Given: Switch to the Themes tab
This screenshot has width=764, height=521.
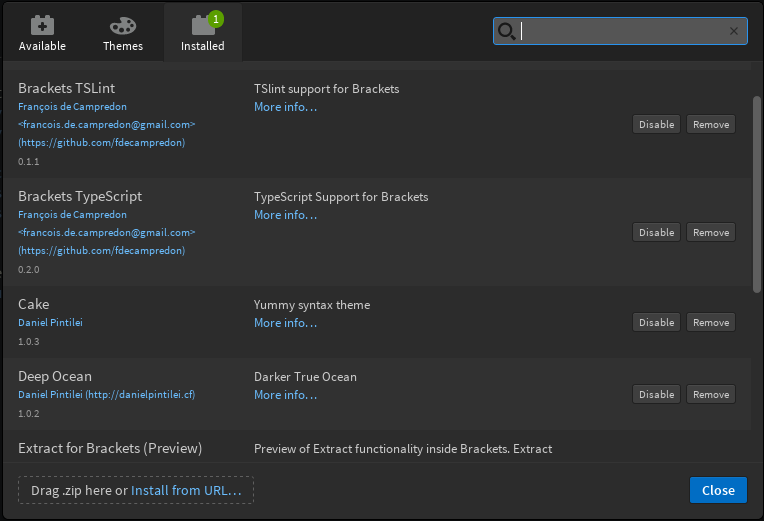Looking at the screenshot, I should click(x=123, y=33).
